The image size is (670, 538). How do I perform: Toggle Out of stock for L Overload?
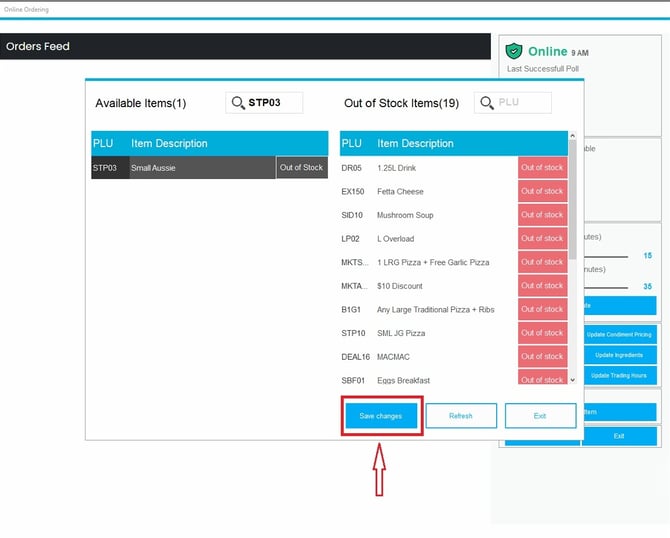click(x=542, y=238)
